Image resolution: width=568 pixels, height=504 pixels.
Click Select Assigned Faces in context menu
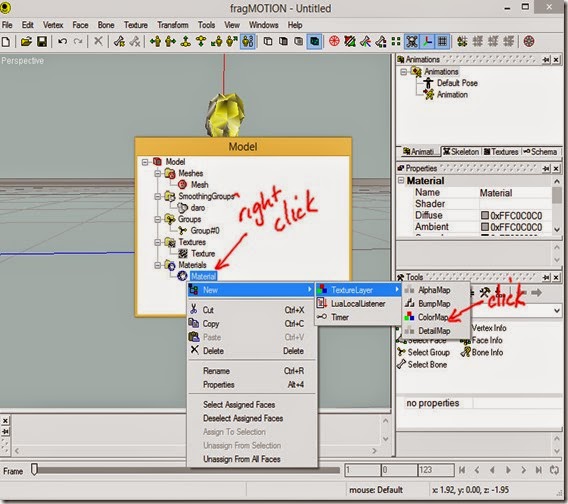pos(251,404)
